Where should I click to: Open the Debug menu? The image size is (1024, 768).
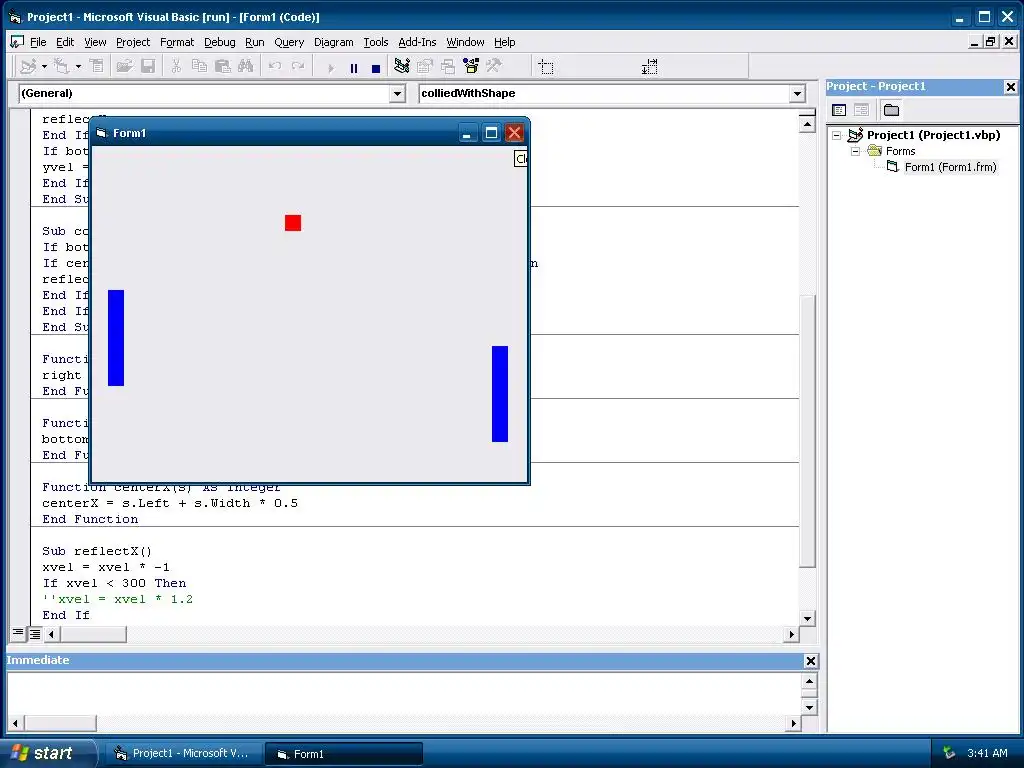pos(219,42)
